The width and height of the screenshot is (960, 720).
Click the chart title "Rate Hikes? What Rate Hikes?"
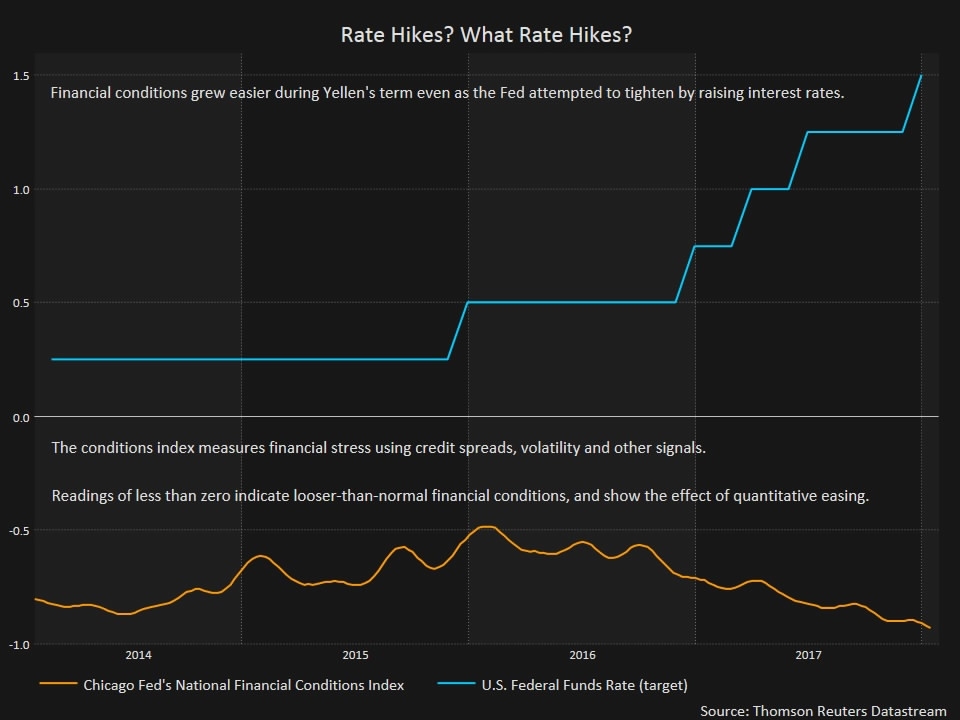tap(486, 35)
